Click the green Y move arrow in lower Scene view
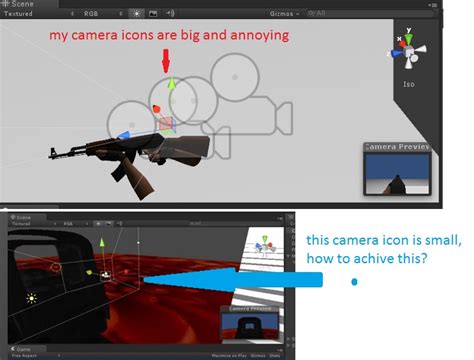 click(102, 243)
